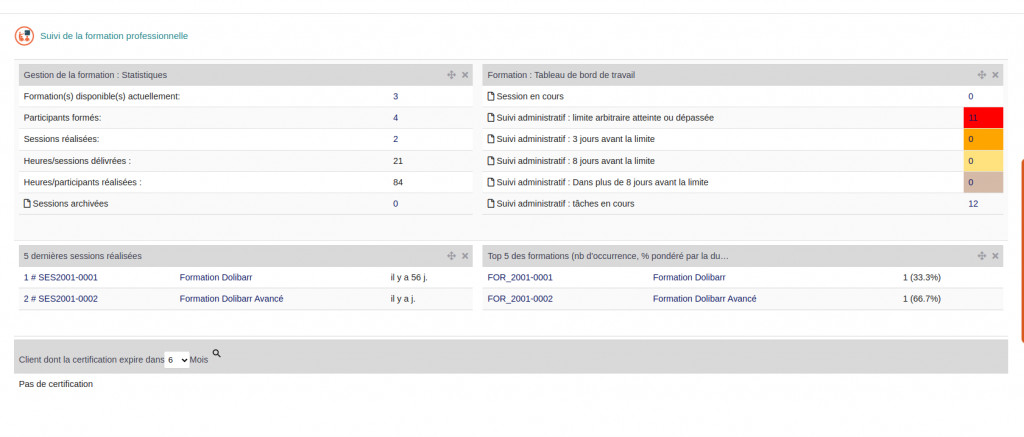Screen dimensions: 1024x437
Task: Open session 2 # SES2001-0002
Action: point(60,298)
